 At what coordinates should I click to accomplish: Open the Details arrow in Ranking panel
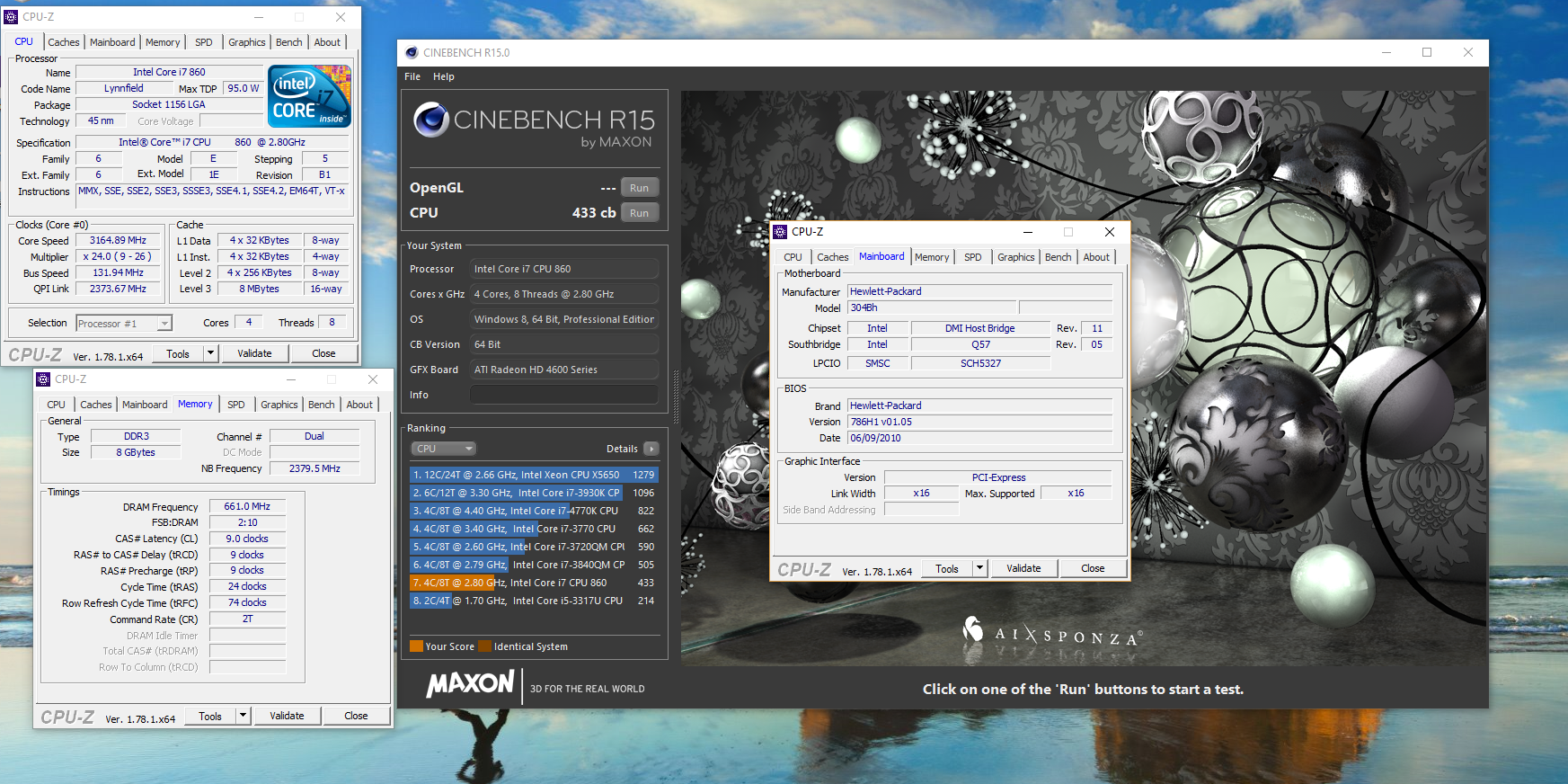point(651,449)
